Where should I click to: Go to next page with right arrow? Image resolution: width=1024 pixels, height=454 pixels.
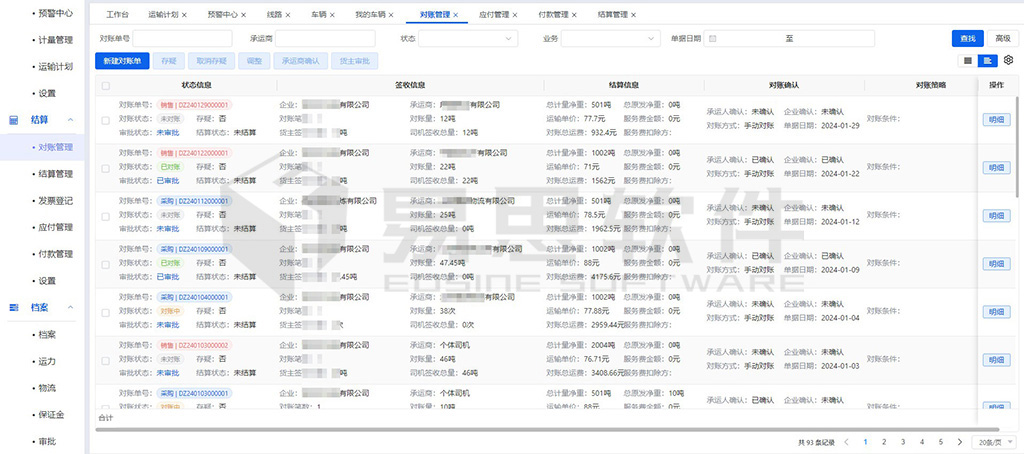coord(959,441)
